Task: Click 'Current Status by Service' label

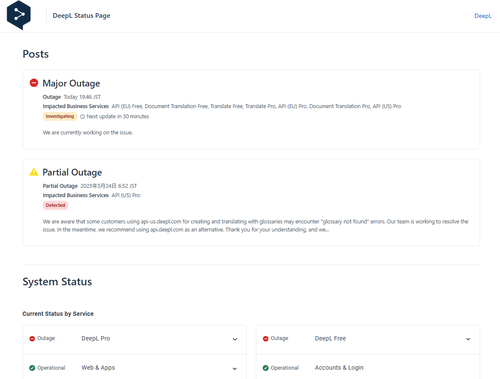Action: click(x=58, y=314)
